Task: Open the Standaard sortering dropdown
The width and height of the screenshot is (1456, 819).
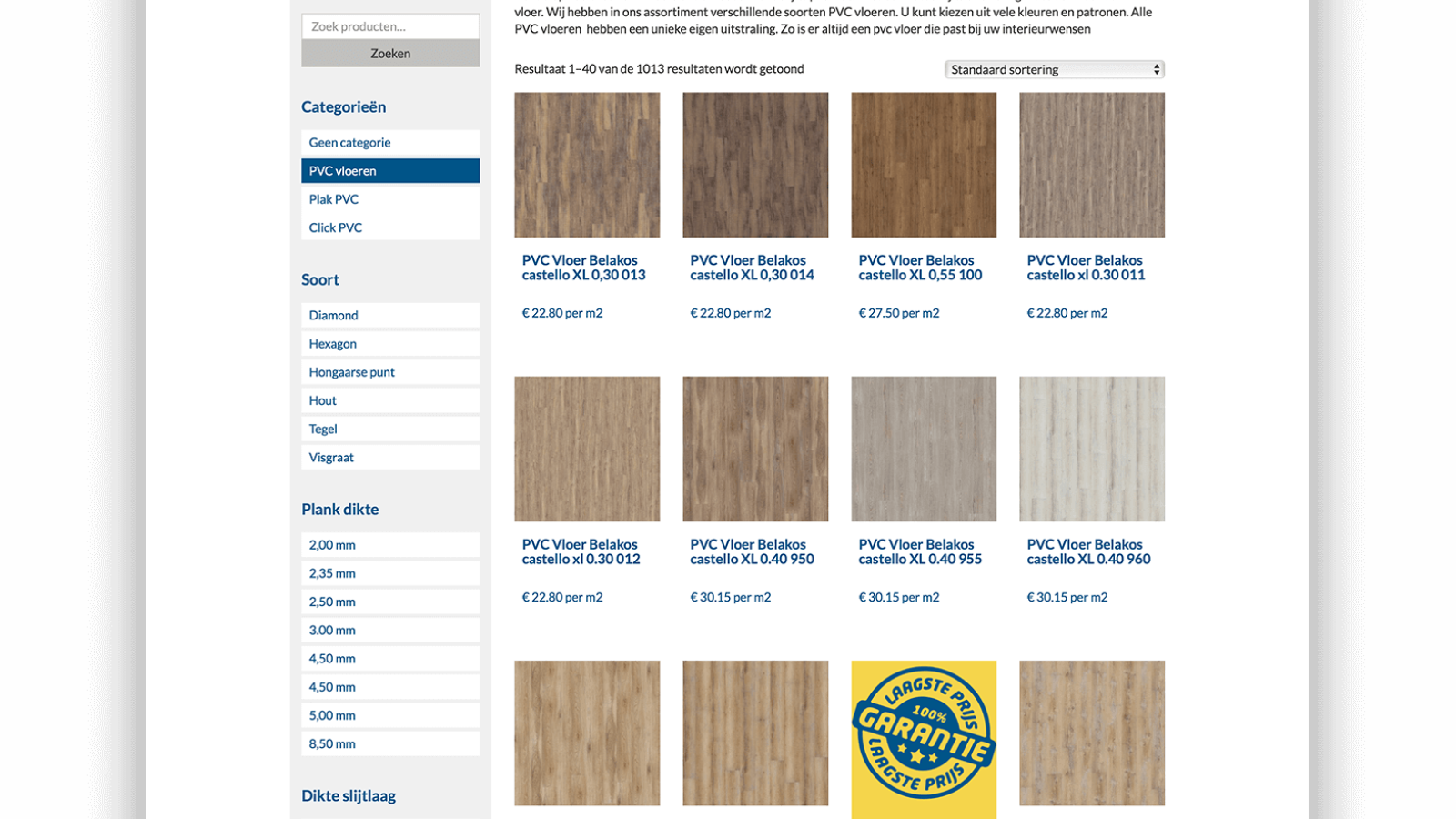Action: pyautogui.click(x=1055, y=69)
